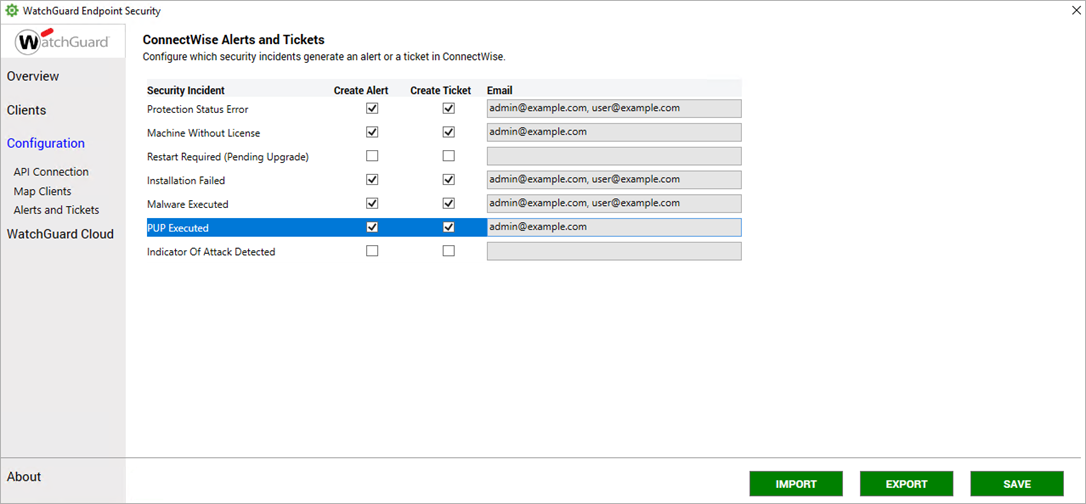Click empty email field for Restart Required

pos(614,156)
